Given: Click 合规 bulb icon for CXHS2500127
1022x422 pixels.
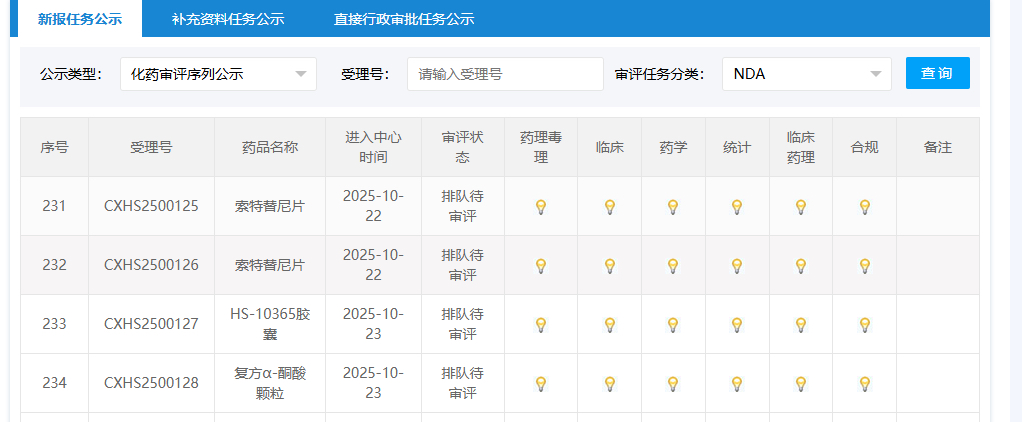Looking at the screenshot, I should click(864, 324).
